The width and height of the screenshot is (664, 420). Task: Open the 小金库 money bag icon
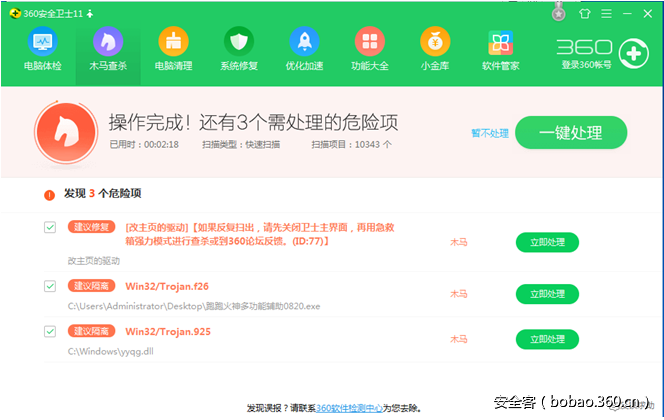[434, 43]
